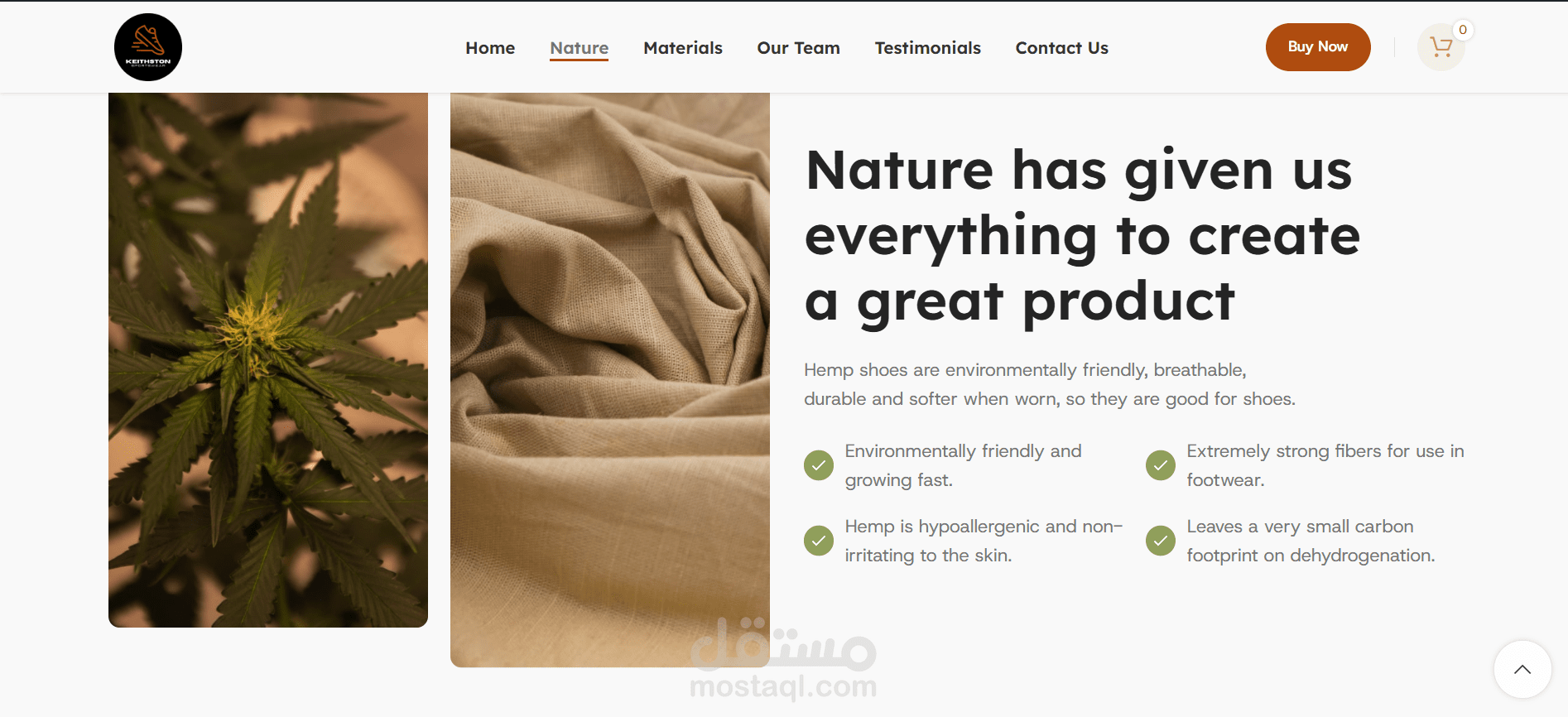The width and height of the screenshot is (1568, 717).
Task: Click the Buy Now button
Action: (x=1318, y=47)
